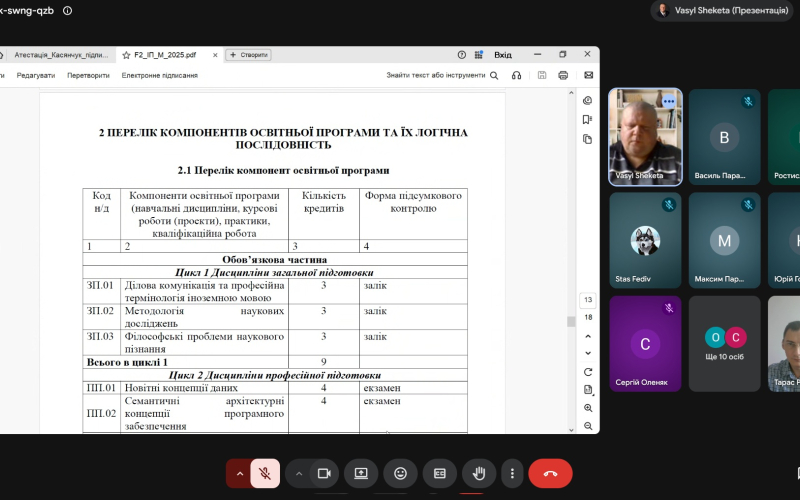Open the page thumbnails copy icon
The width and height of the screenshot is (800, 500).
point(588,139)
